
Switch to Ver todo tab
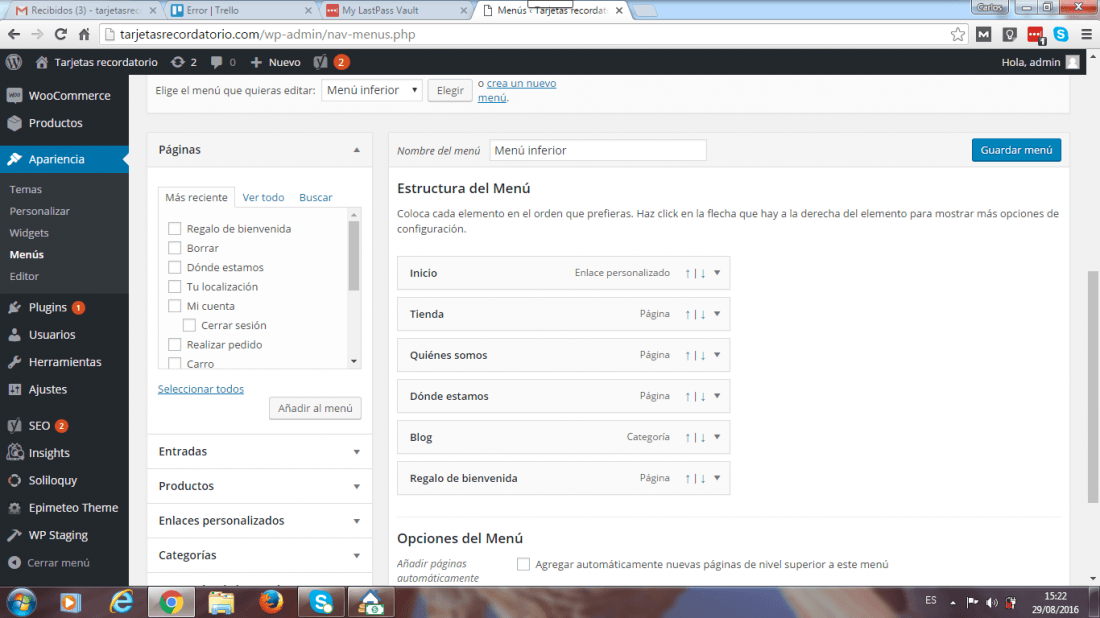pyautogui.click(x=263, y=198)
